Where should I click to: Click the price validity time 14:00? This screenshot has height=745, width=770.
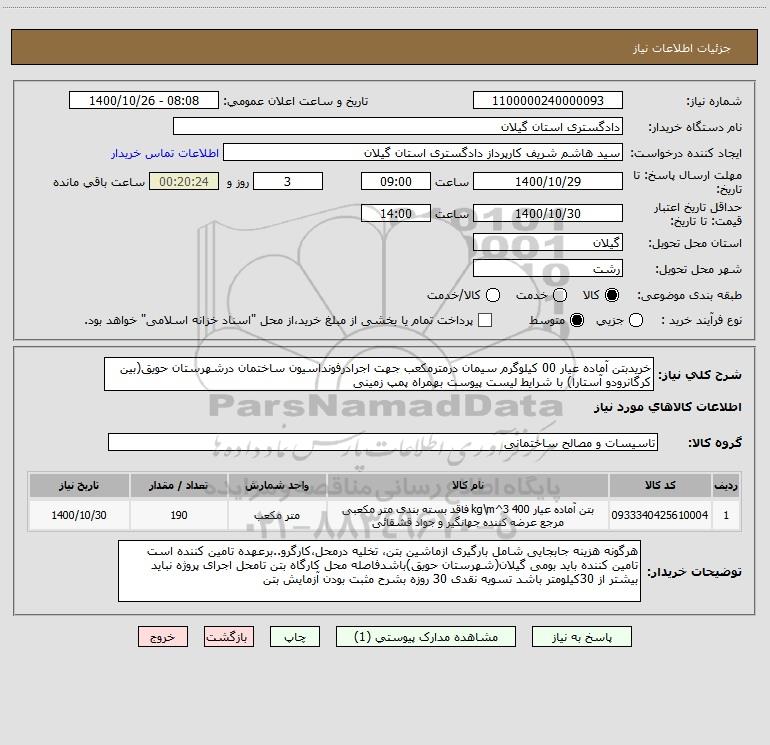pyautogui.click(x=396, y=214)
